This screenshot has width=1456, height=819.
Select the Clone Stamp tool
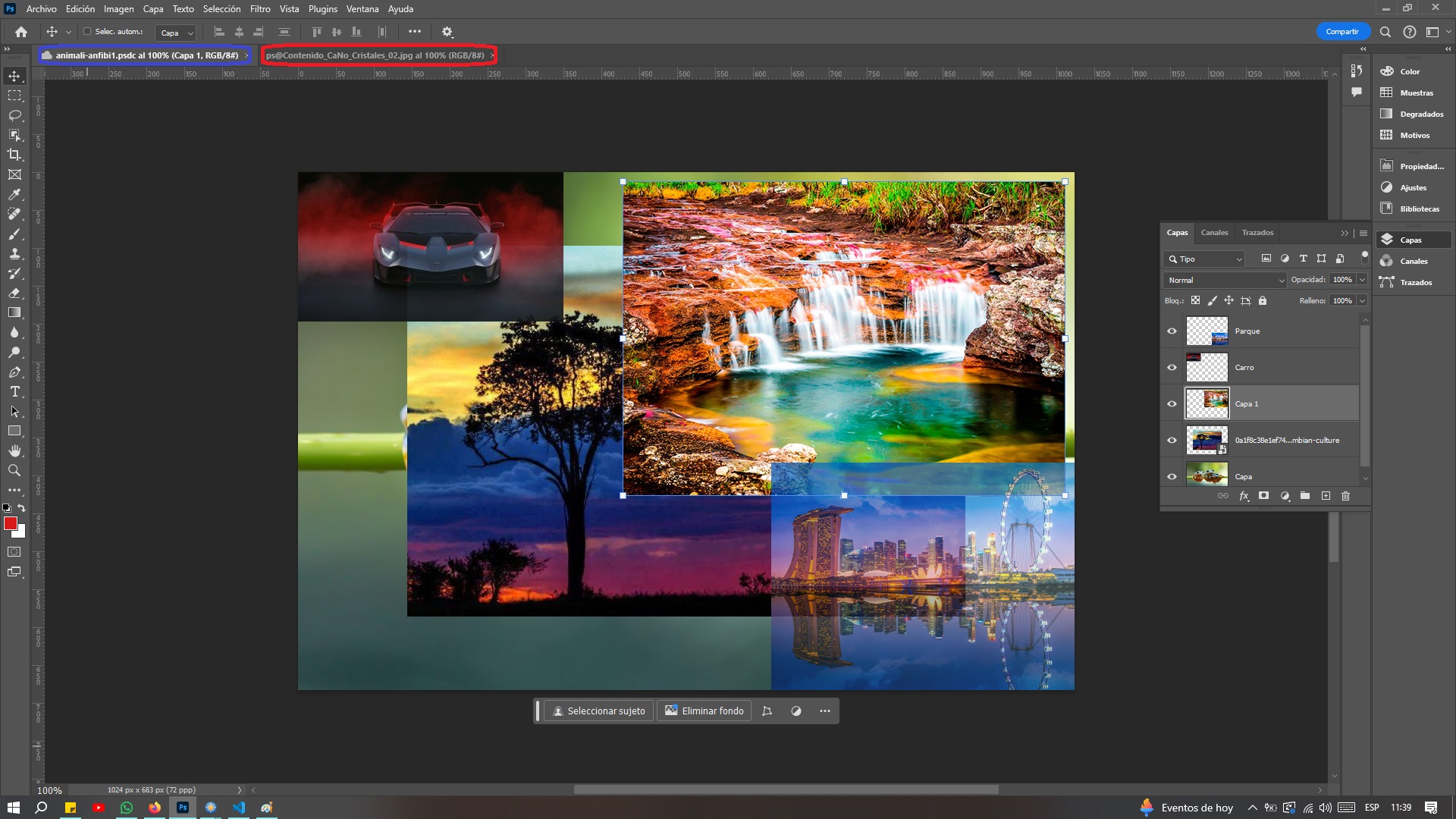click(x=14, y=254)
